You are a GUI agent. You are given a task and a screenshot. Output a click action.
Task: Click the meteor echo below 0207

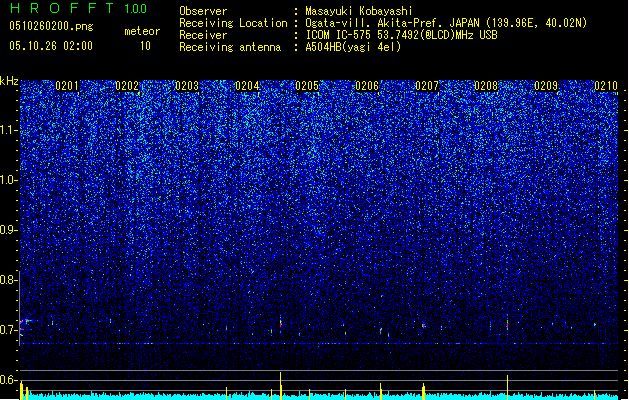pos(424,326)
